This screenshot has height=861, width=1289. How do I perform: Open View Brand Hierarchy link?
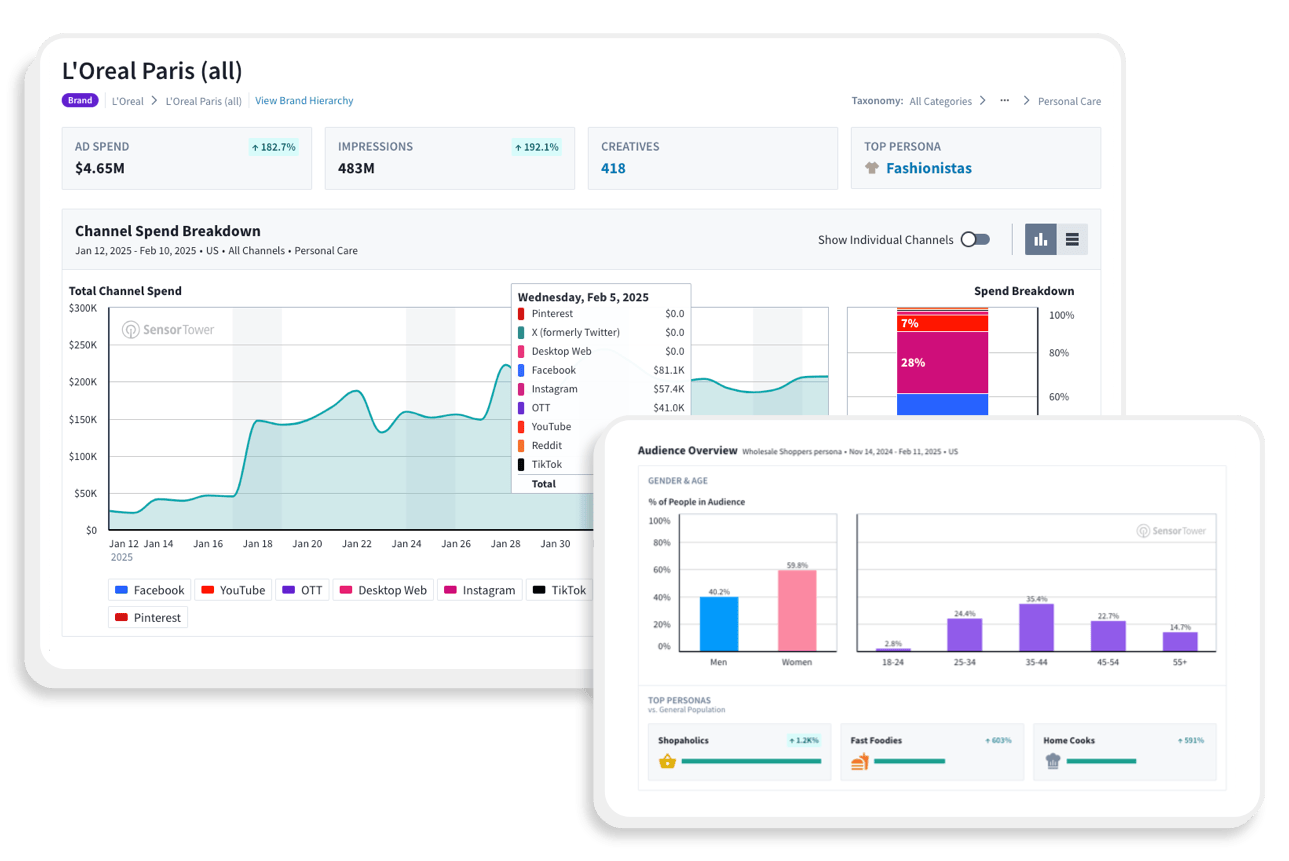(304, 101)
